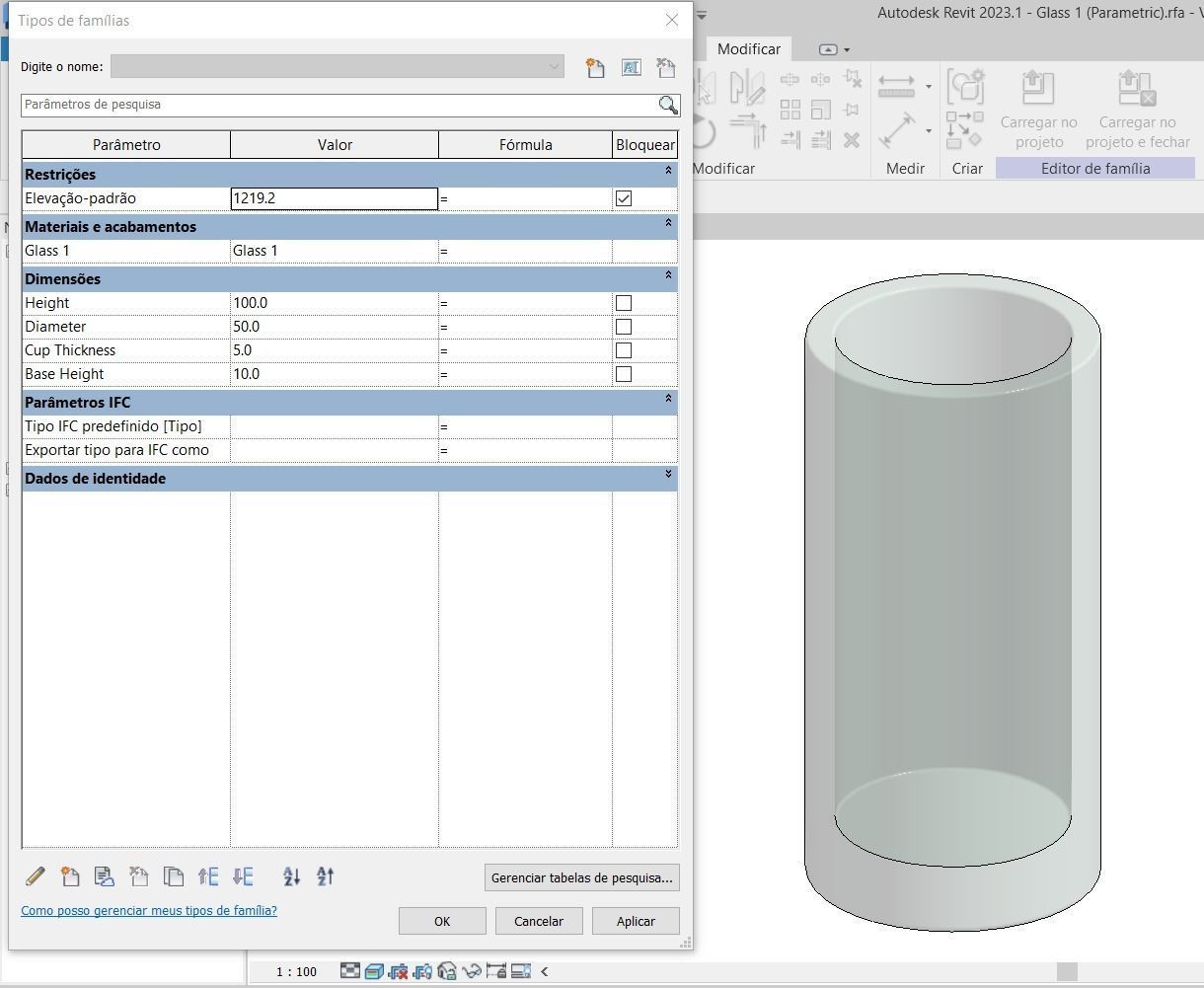
Task: Open Gerenciar tabelas de pesquisa
Action: point(582,877)
